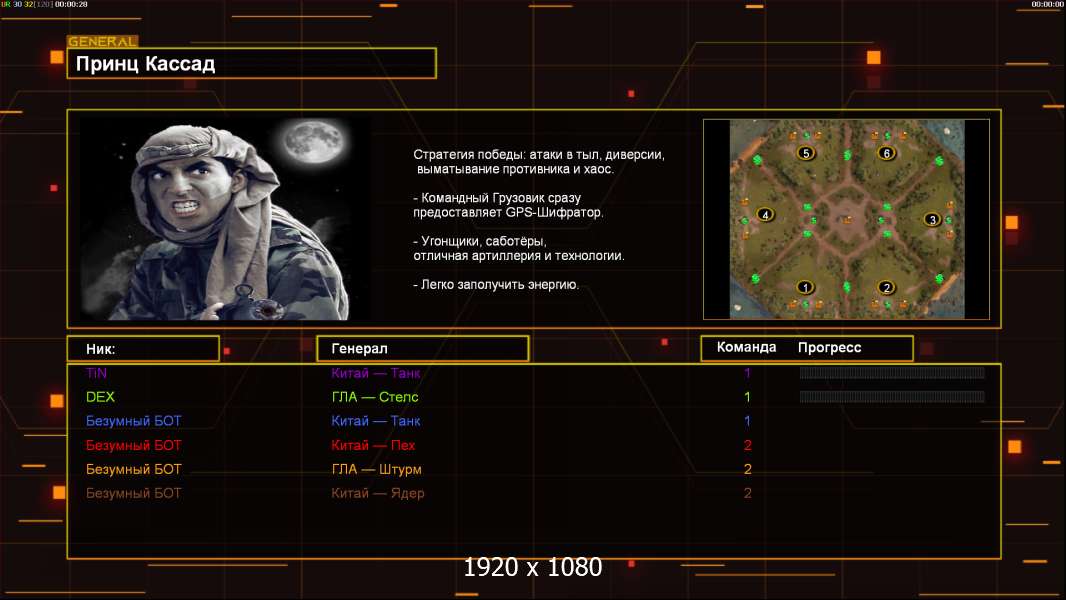Click the center supply crate on the minimap
The width and height of the screenshot is (1066, 600).
pos(846,219)
